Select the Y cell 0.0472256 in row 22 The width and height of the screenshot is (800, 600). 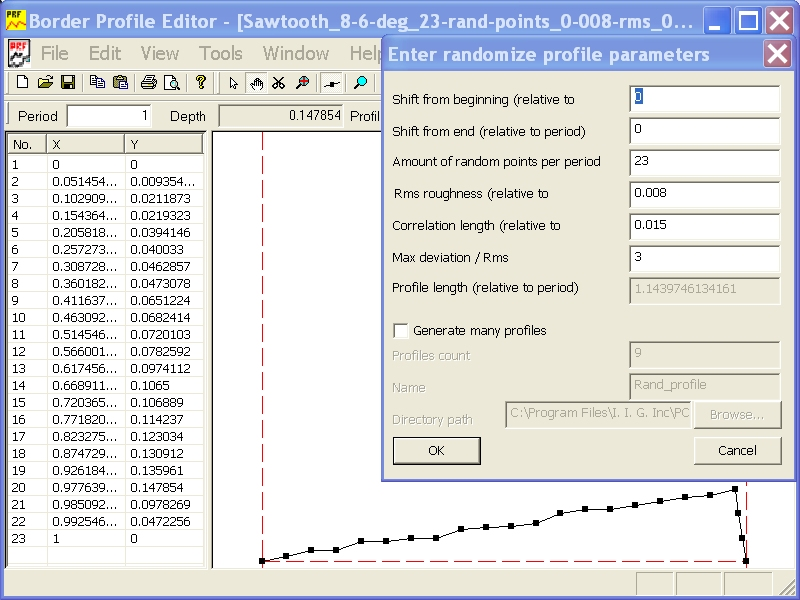[164, 521]
